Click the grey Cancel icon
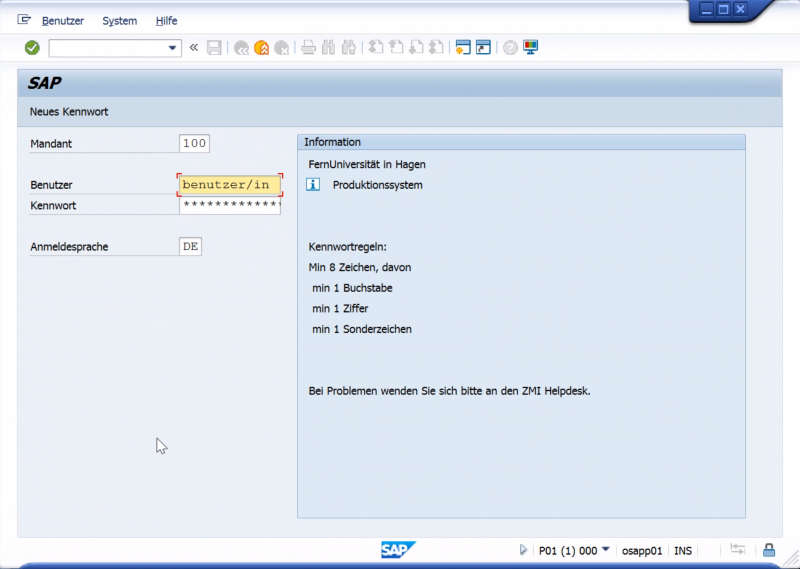Viewport: 800px width, 569px height. point(281,48)
